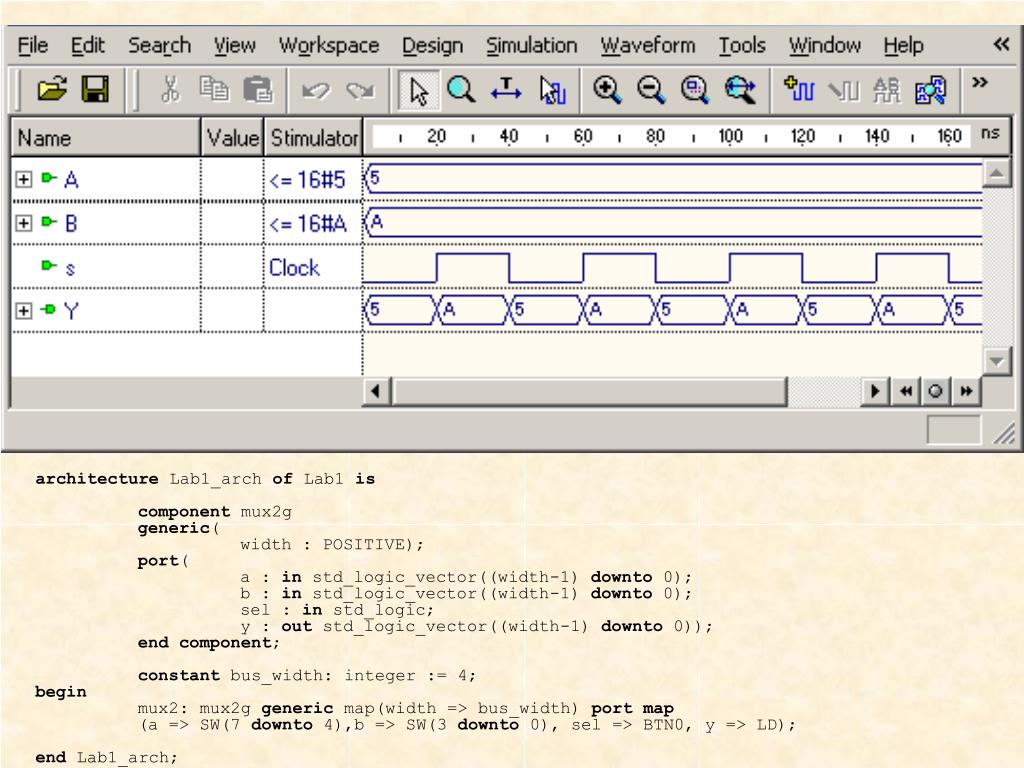Click the window resize grip corner
Screen dimensions: 1024x768
[1004, 432]
